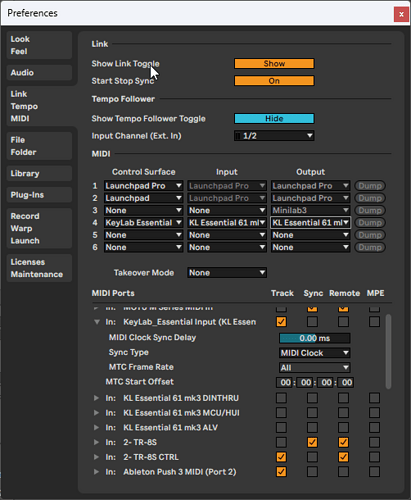Click Dump button for row 1
Image resolution: width=411 pixels, height=500 pixels.
pyautogui.click(x=370, y=186)
